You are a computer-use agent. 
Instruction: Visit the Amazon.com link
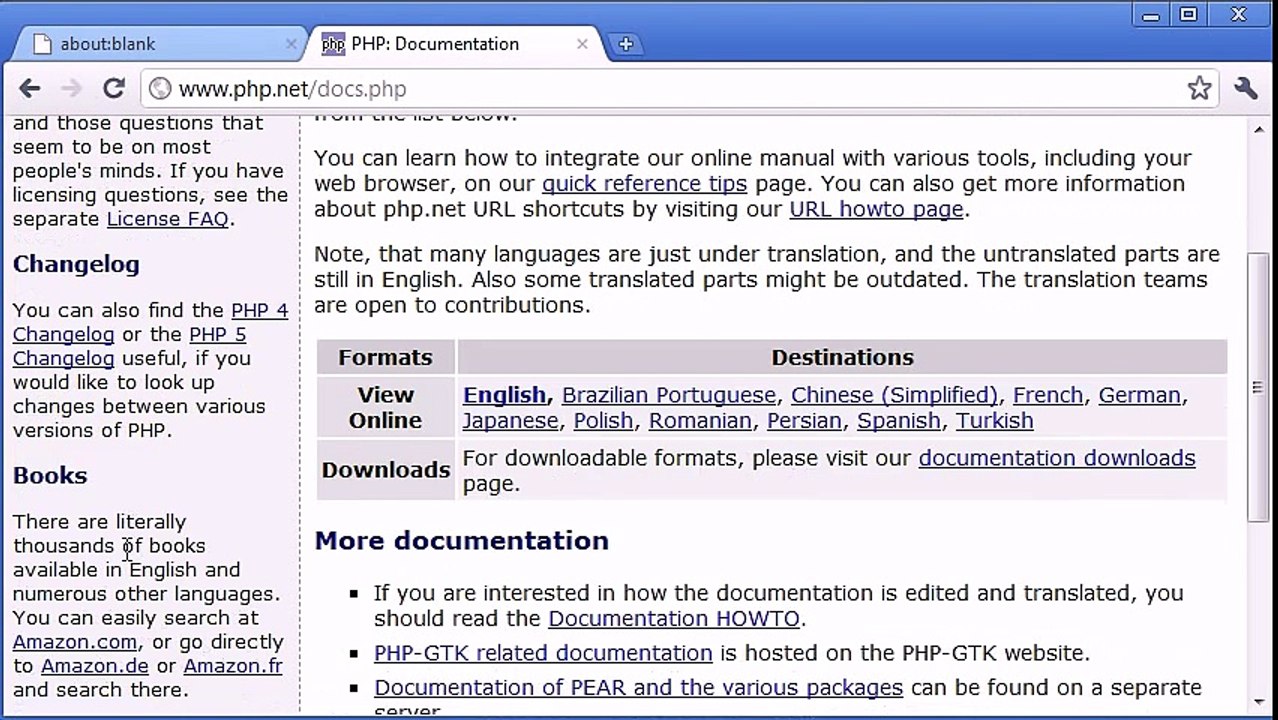point(75,642)
